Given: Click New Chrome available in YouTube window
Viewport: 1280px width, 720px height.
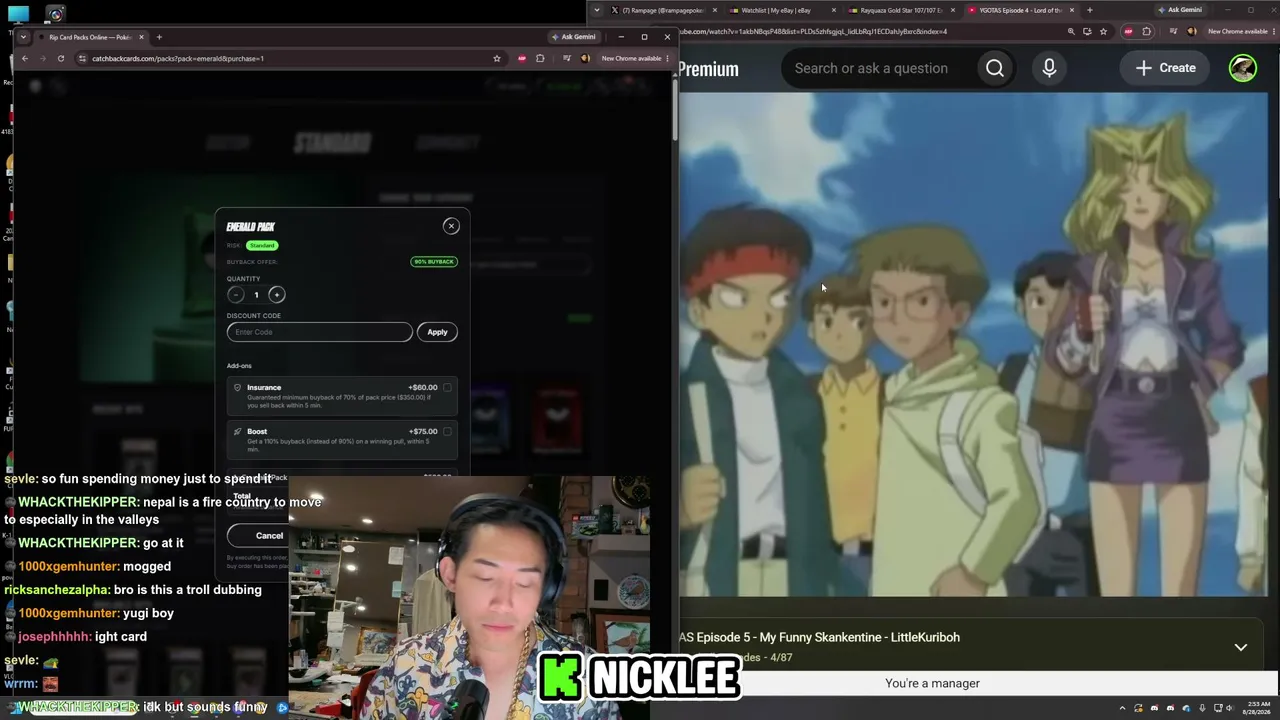Looking at the screenshot, I should [x=1241, y=31].
